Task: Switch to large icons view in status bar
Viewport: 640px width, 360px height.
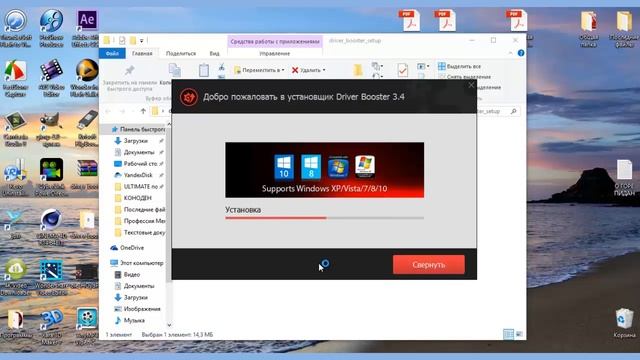Action: 520,334
